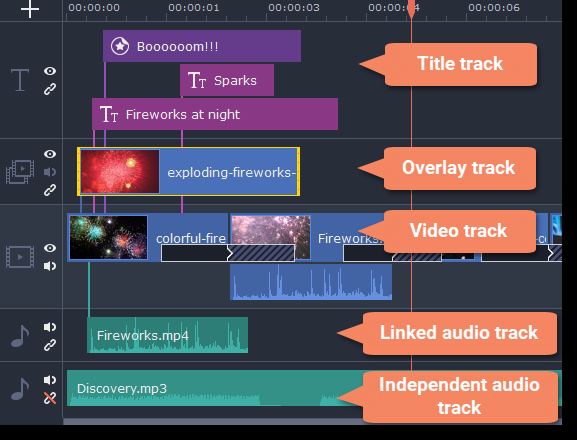The image size is (577, 440).
Task: Enable linking on independent audio track
Action: [50, 398]
